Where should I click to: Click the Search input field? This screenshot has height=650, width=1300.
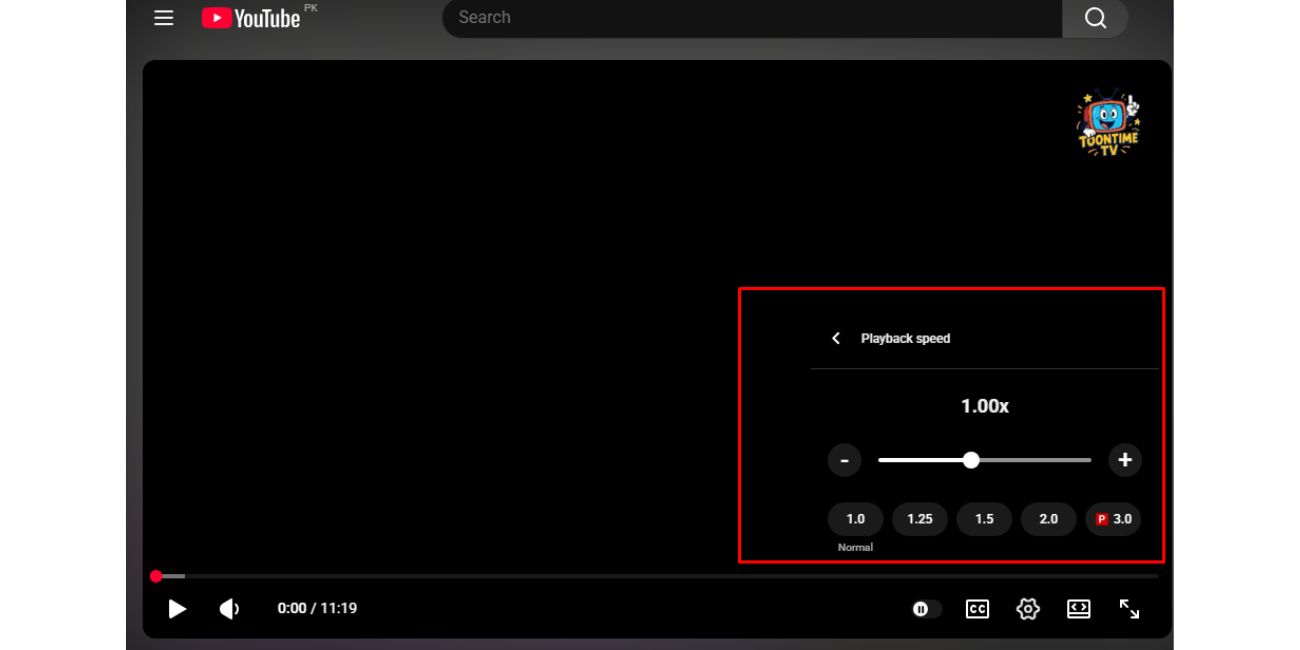(752, 18)
